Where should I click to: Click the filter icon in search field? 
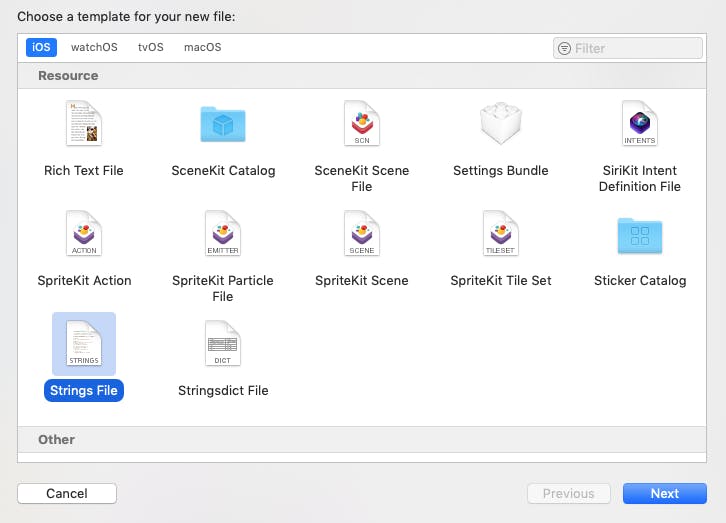564,48
